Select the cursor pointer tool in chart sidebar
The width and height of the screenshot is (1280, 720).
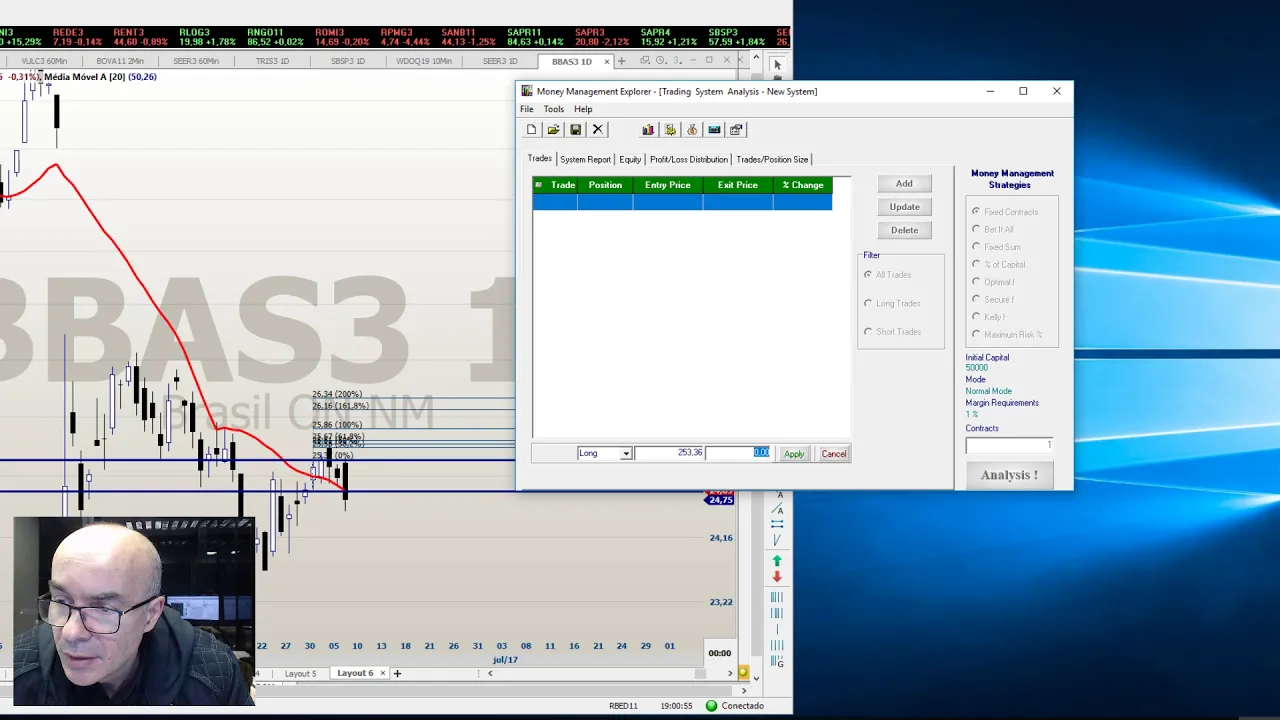point(777,65)
